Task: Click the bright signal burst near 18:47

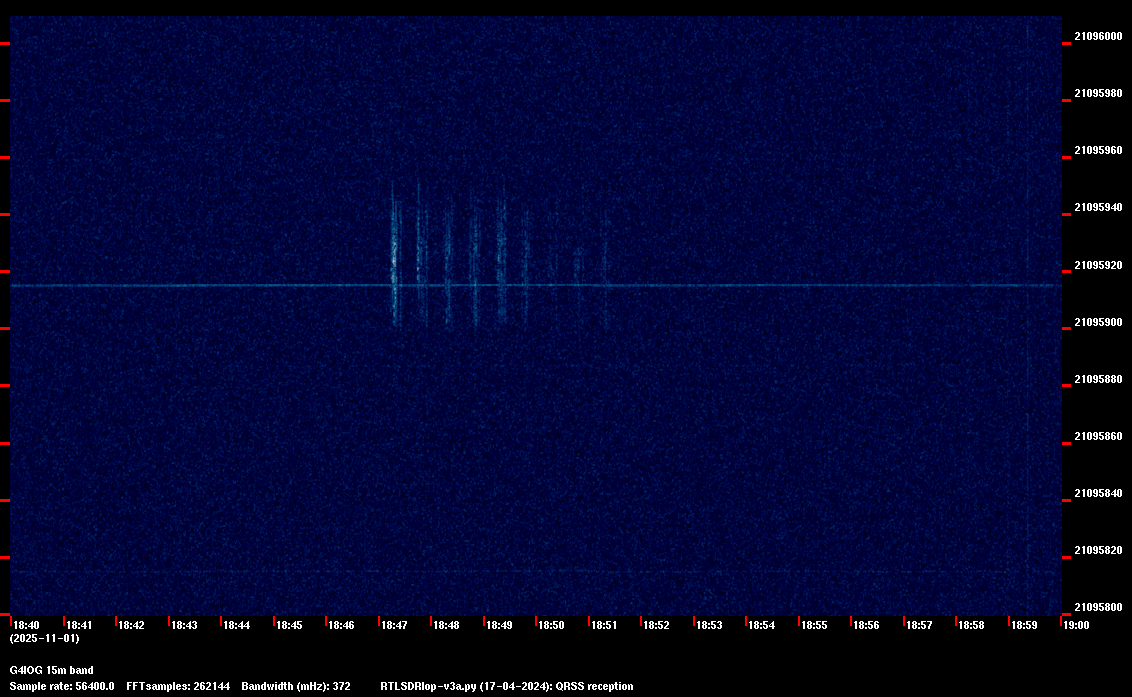Action: (x=395, y=254)
